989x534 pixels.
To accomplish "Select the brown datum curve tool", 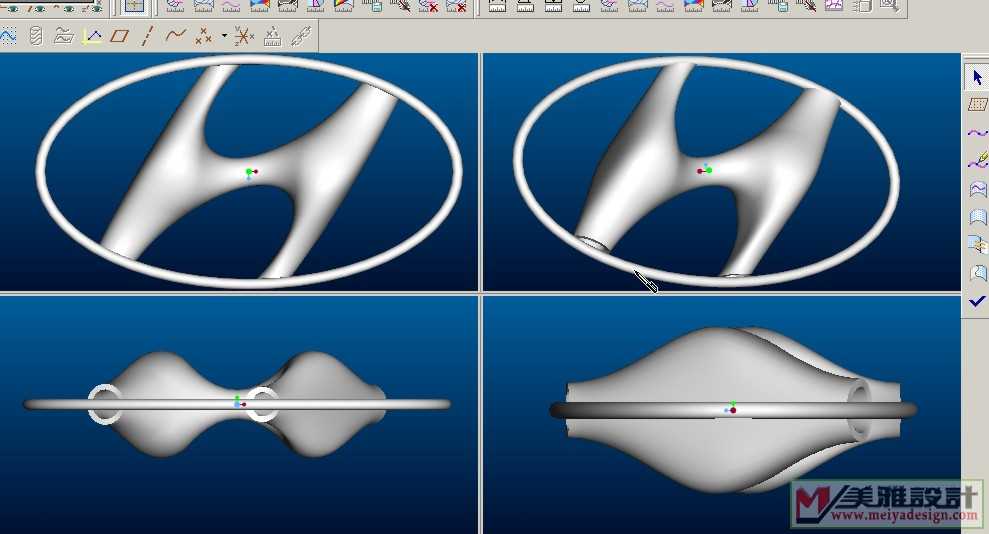I will pos(175,35).
